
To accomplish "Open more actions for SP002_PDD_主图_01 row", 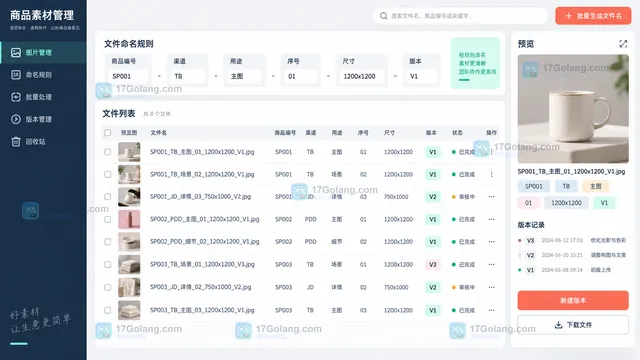I will point(491,219).
